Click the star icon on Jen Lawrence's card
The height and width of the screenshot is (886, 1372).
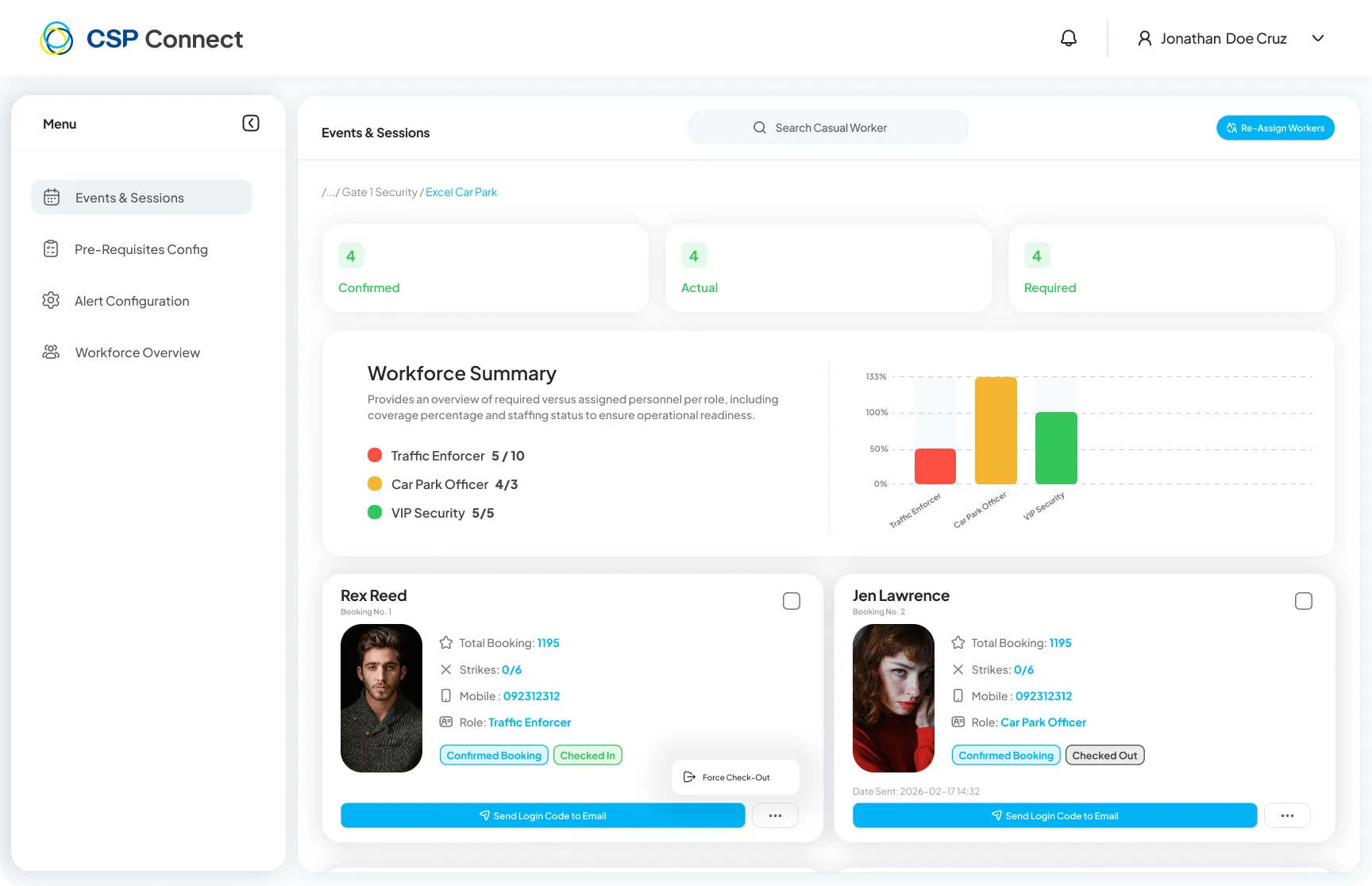[958, 642]
